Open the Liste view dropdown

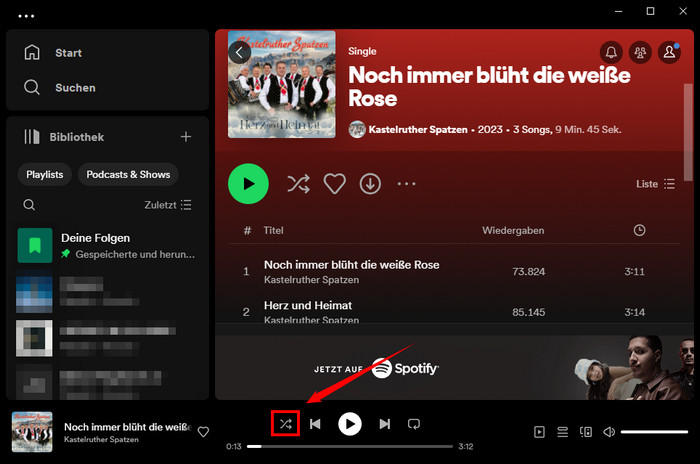pos(655,184)
